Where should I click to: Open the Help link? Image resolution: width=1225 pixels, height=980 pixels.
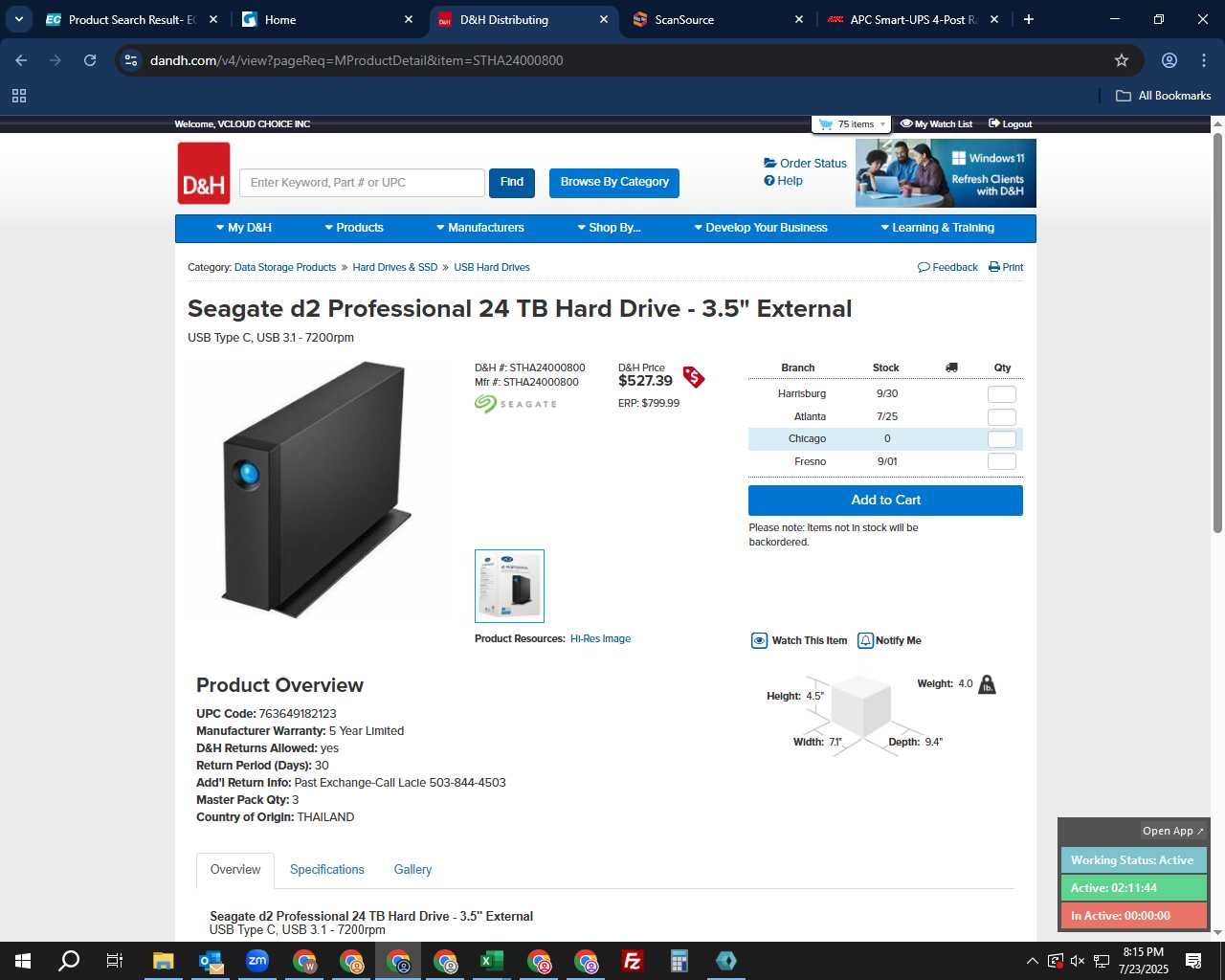pos(783,181)
